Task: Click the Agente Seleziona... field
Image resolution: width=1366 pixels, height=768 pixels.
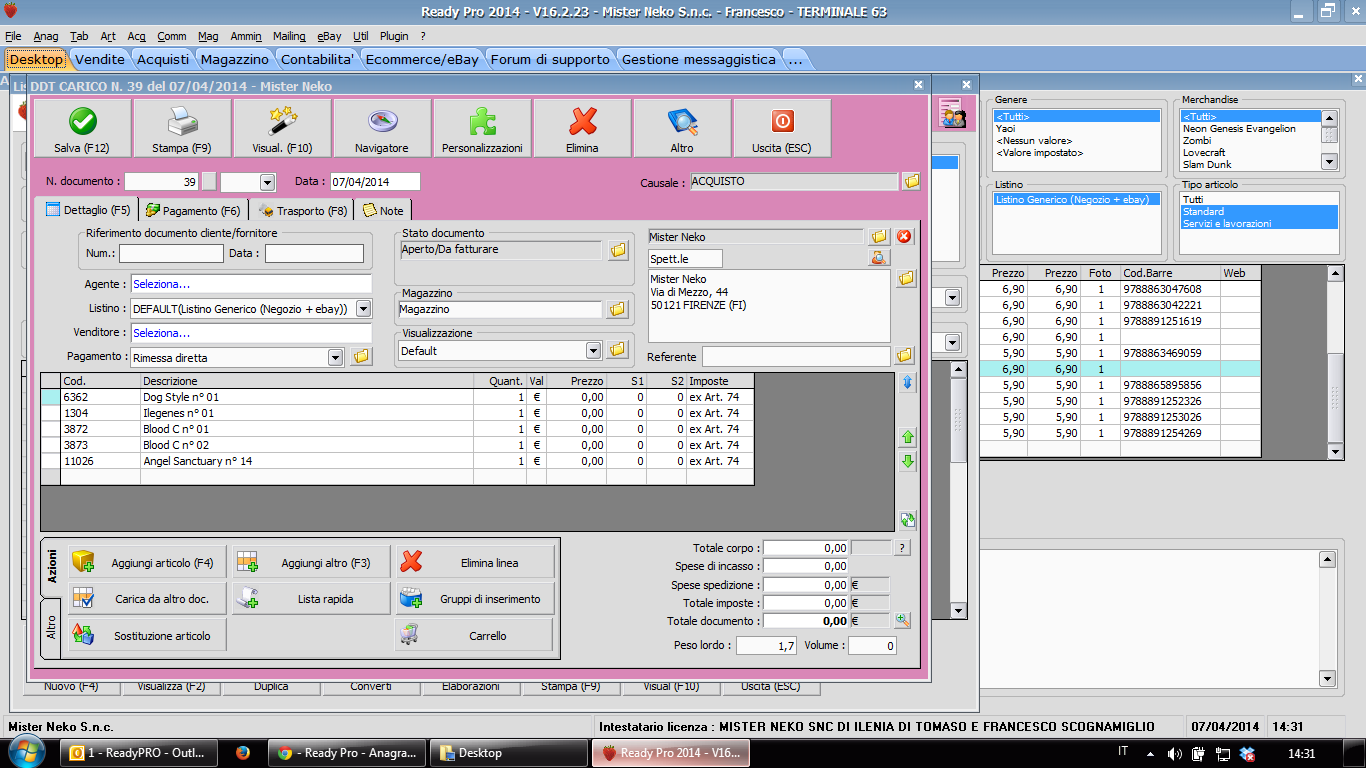Action: tap(251, 284)
